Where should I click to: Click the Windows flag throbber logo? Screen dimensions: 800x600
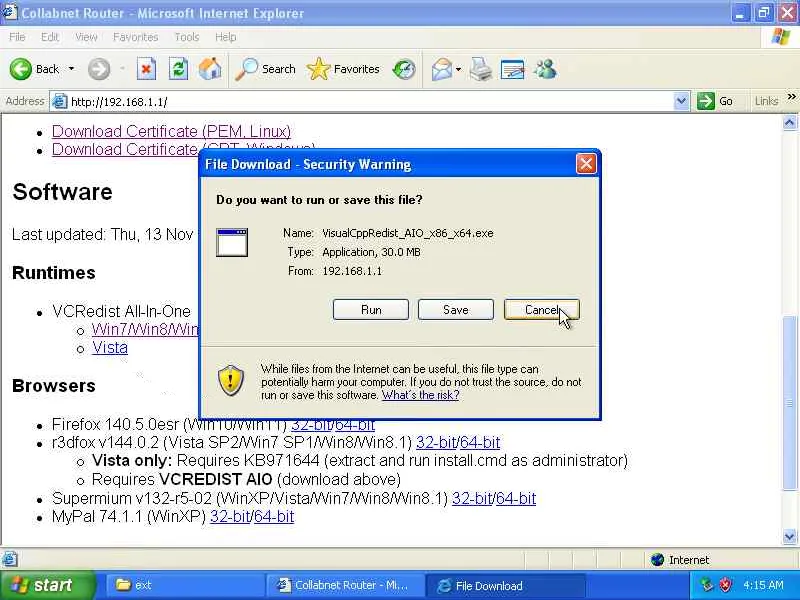781,37
